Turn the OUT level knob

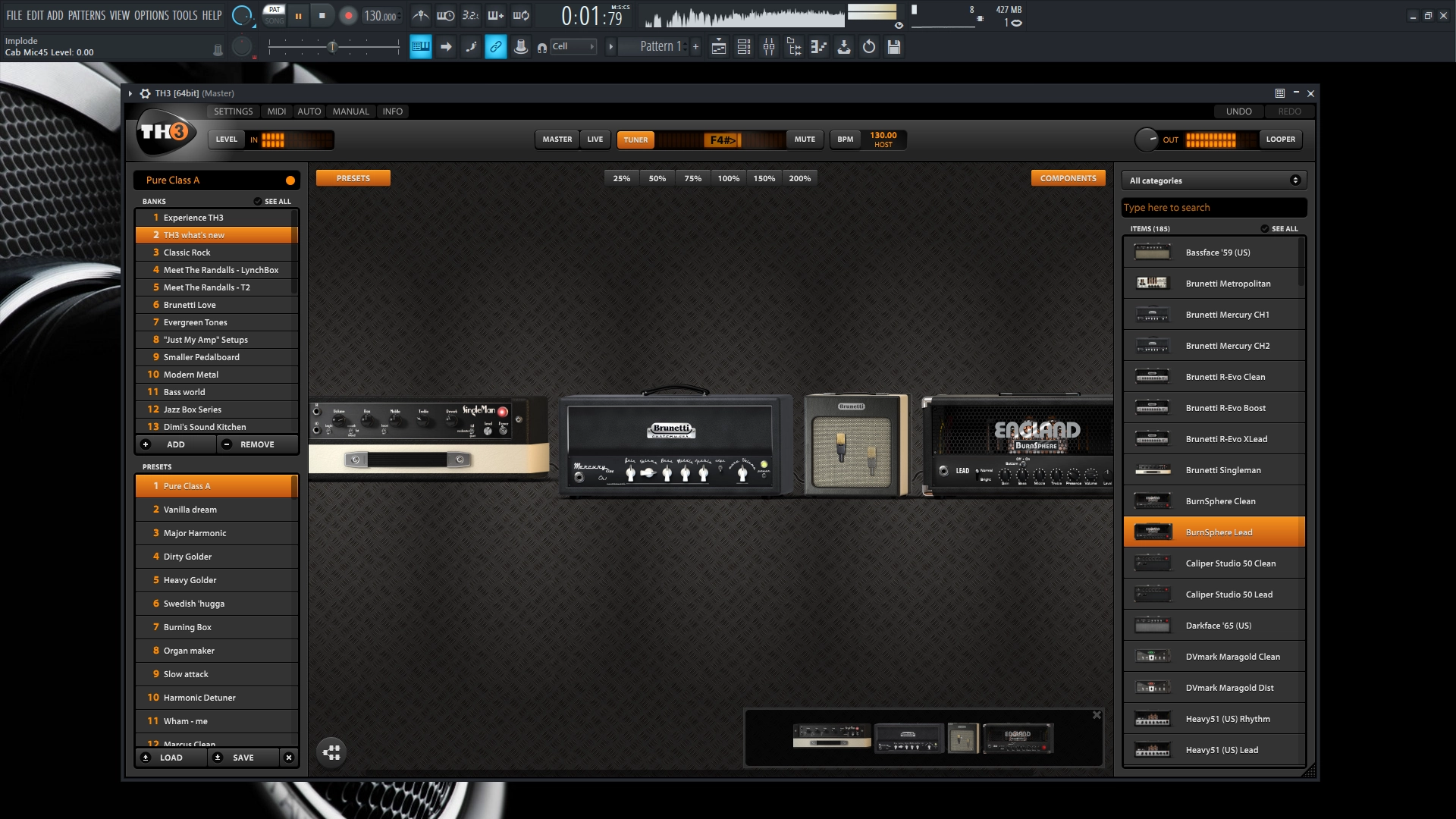point(1147,140)
